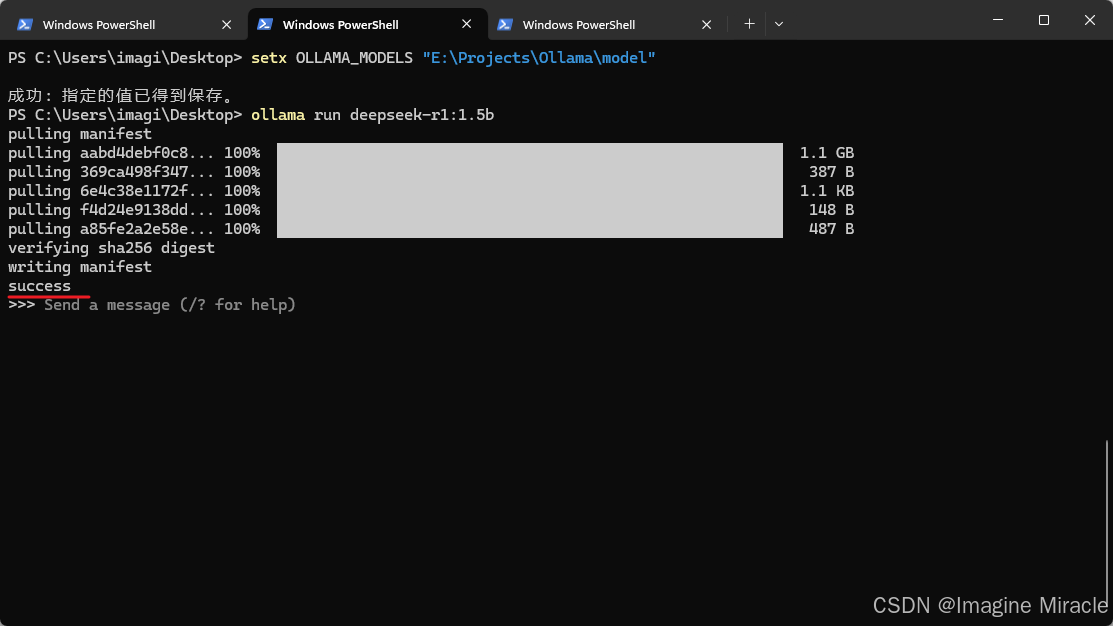This screenshot has height=626, width=1113.
Task: Click the '>>>' ollama prompt marker
Action: [21, 305]
